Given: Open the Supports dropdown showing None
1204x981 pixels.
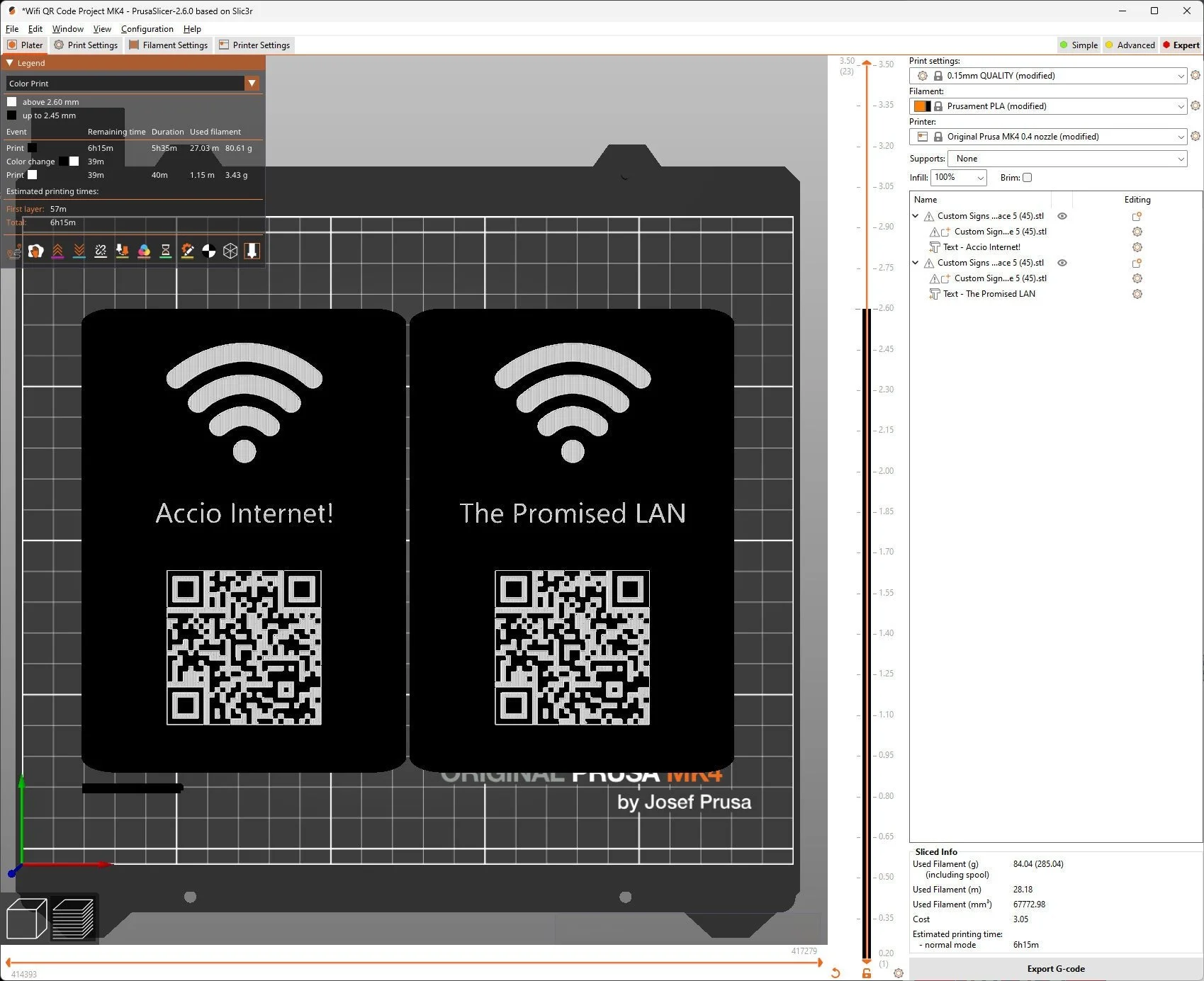Looking at the screenshot, I should [1067, 159].
